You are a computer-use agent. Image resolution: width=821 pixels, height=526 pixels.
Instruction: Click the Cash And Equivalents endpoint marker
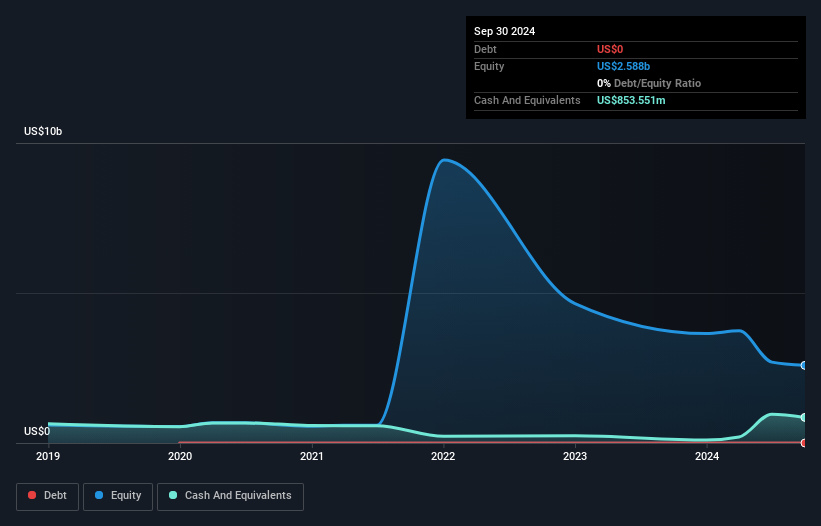click(x=804, y=417)
